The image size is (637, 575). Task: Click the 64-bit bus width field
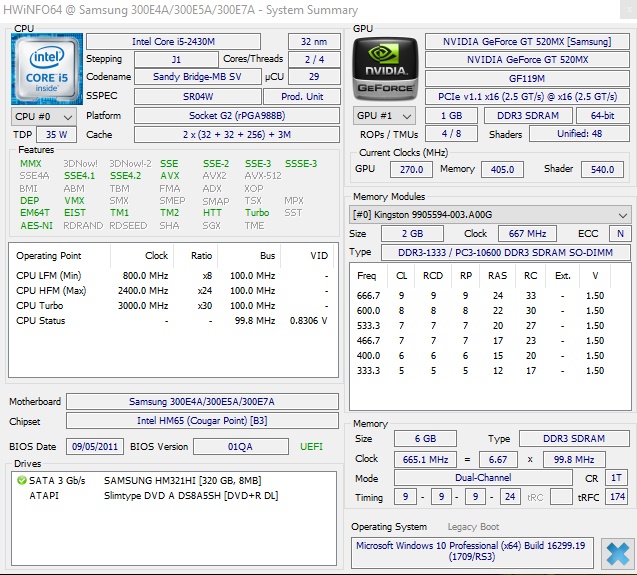[603, 116]
